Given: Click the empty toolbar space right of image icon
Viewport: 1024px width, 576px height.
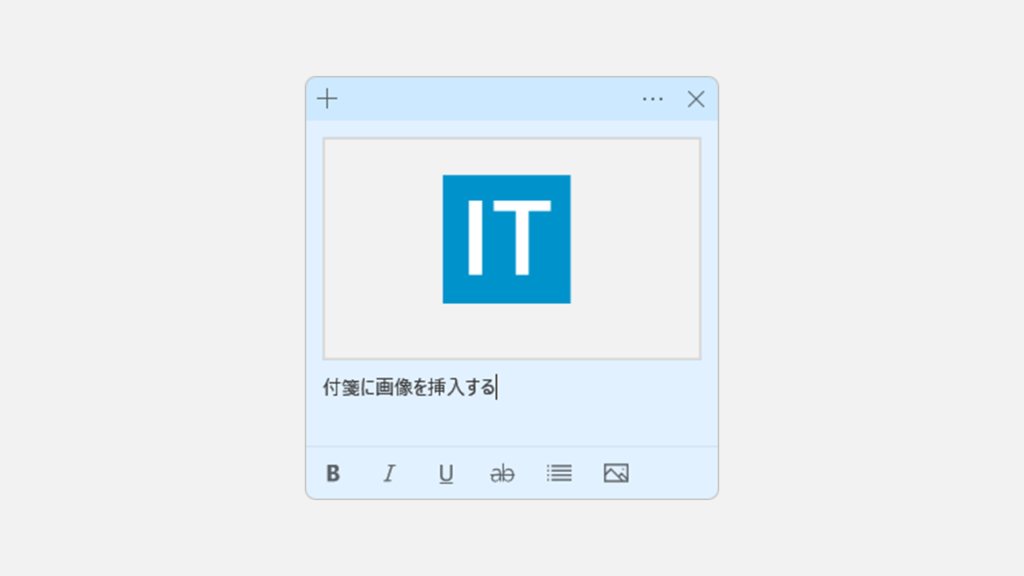Looking at the screenshot, I should click(673, 473).
